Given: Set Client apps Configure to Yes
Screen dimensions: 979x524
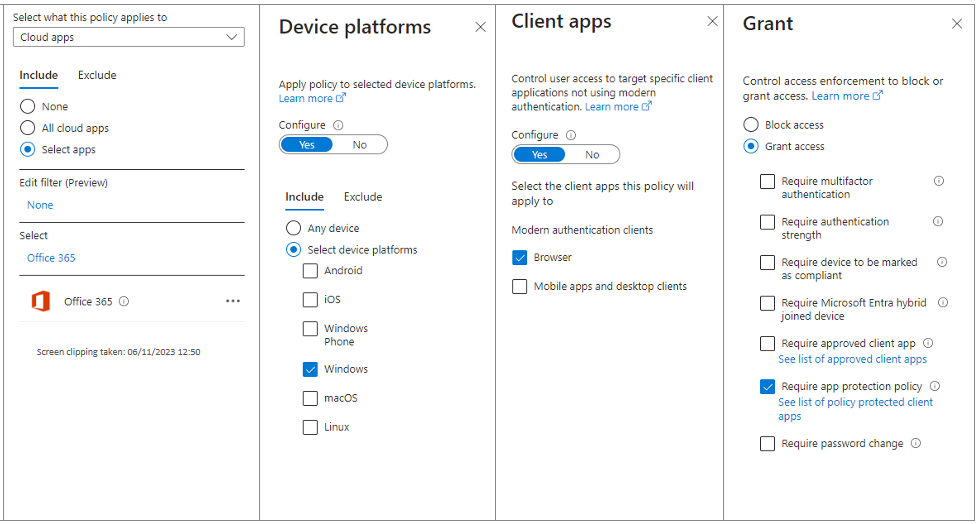Looking at the screenshot, I should (539, 155).
